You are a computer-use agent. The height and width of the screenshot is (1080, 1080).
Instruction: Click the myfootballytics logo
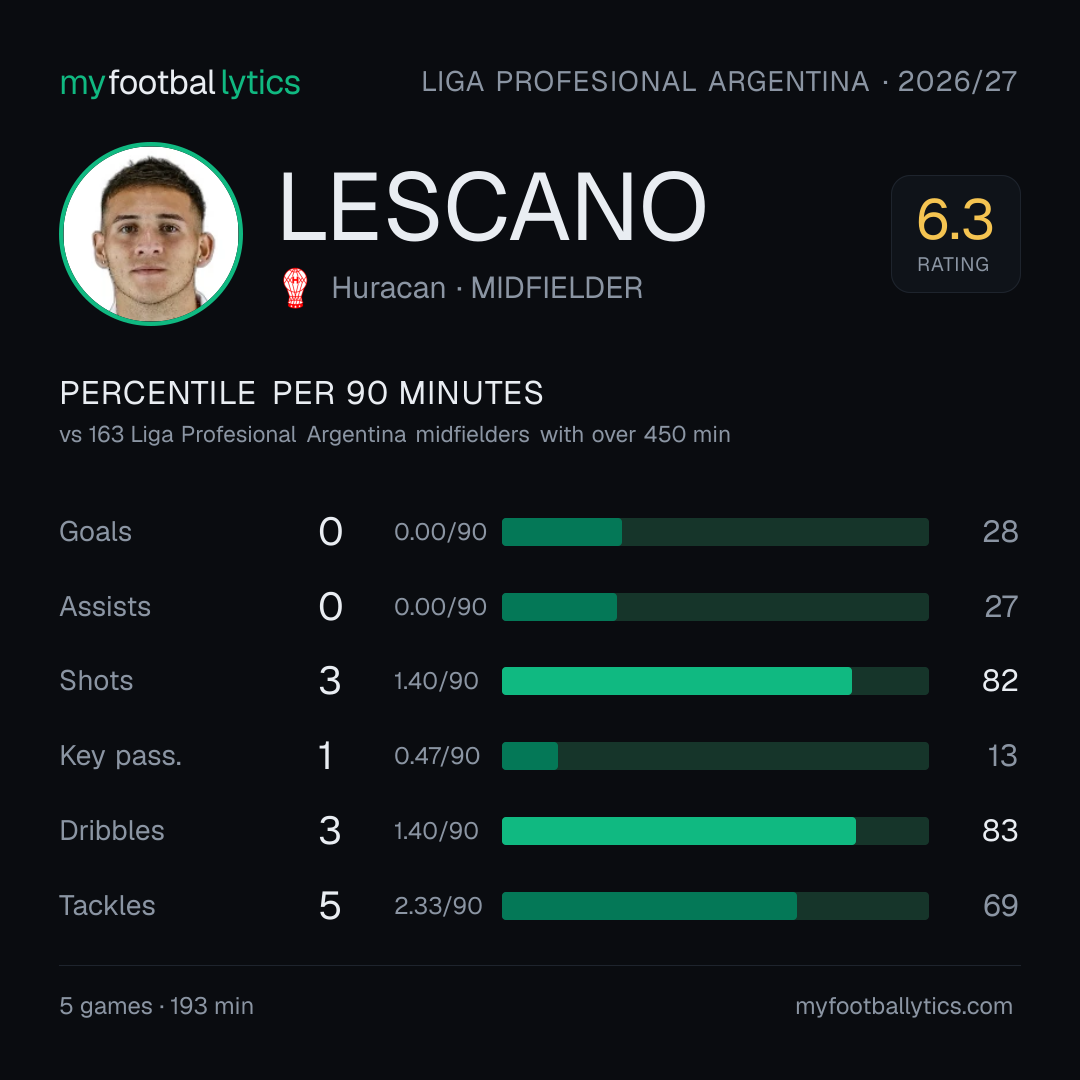180,83
